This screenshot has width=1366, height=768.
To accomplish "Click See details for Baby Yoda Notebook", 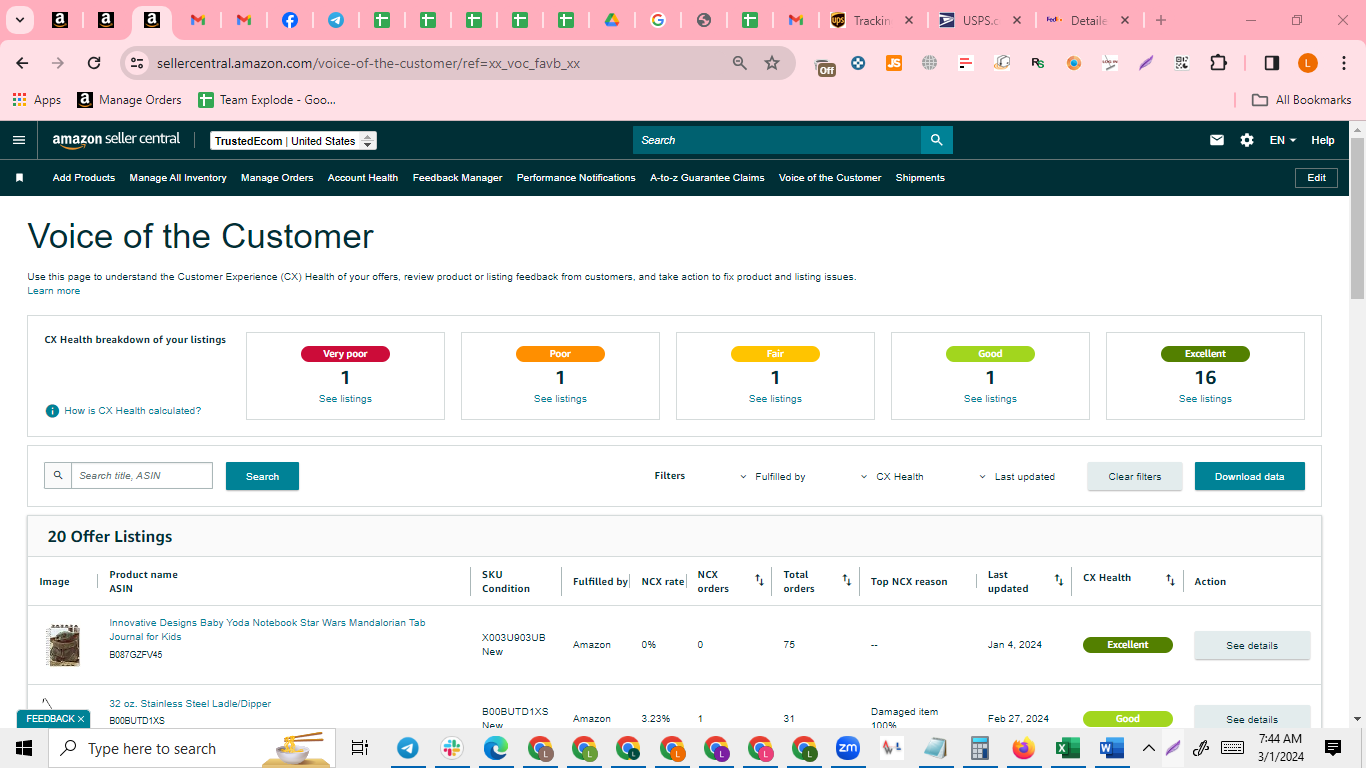I will coord(1252,645).
